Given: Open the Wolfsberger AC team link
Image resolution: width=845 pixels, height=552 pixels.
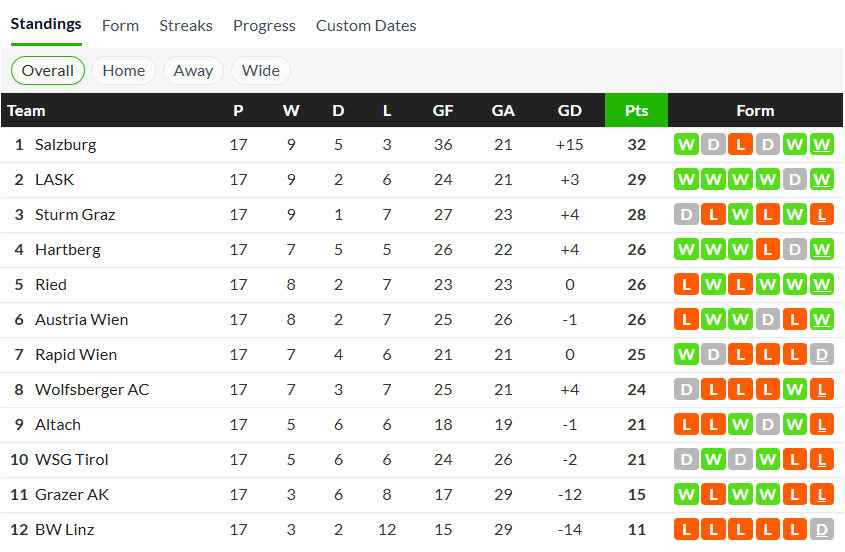Looking at the screenshot, I should [92, 389].
